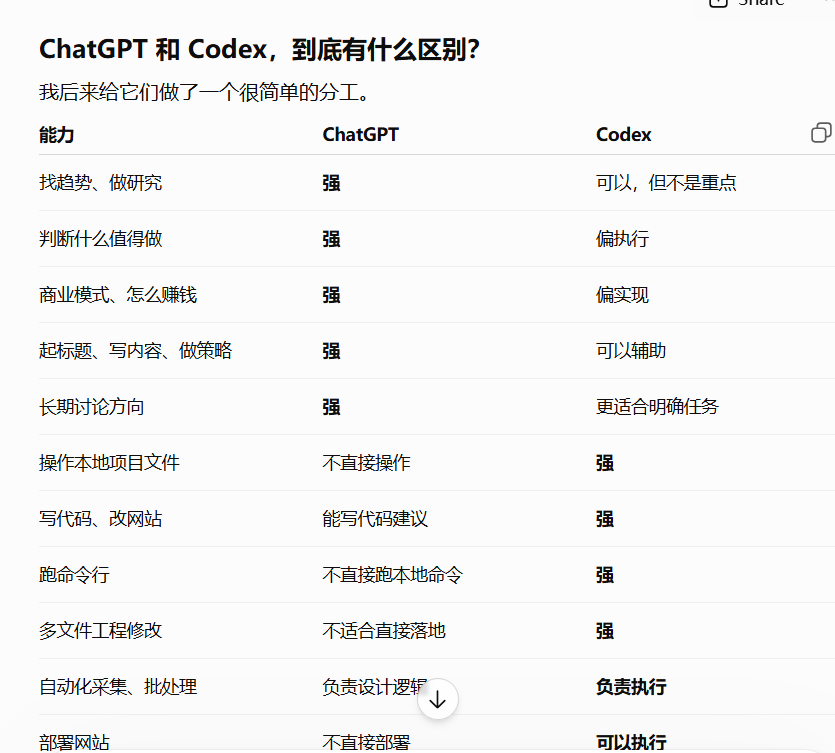
Task: Click the cell "长期讨论方向"
Action: point(92,407)
